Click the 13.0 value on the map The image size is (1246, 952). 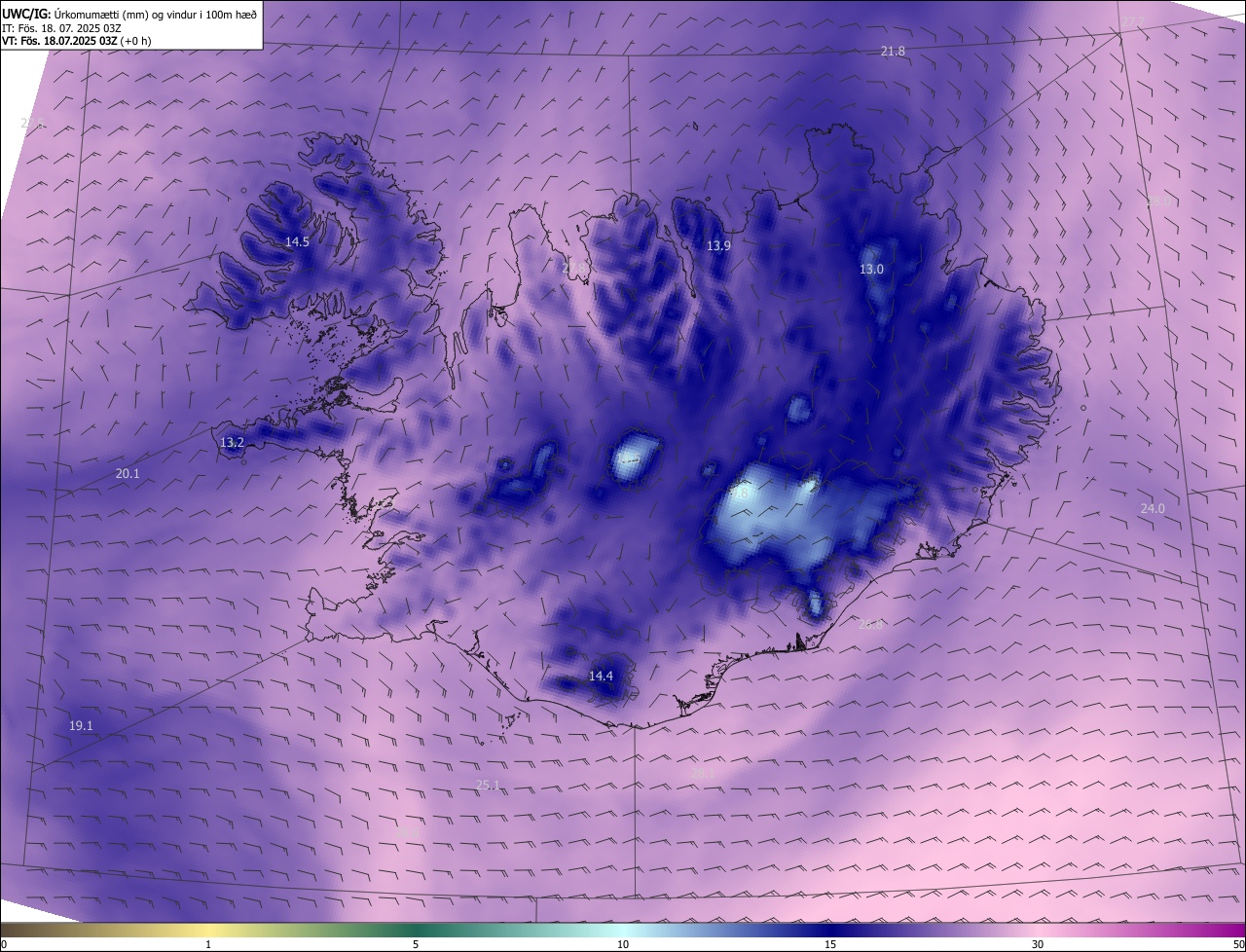point(871,269)
